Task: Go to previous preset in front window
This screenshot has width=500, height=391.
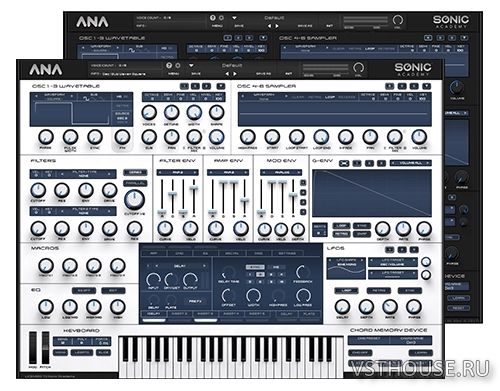Action: pyautogui.click(x=227, y=74)
